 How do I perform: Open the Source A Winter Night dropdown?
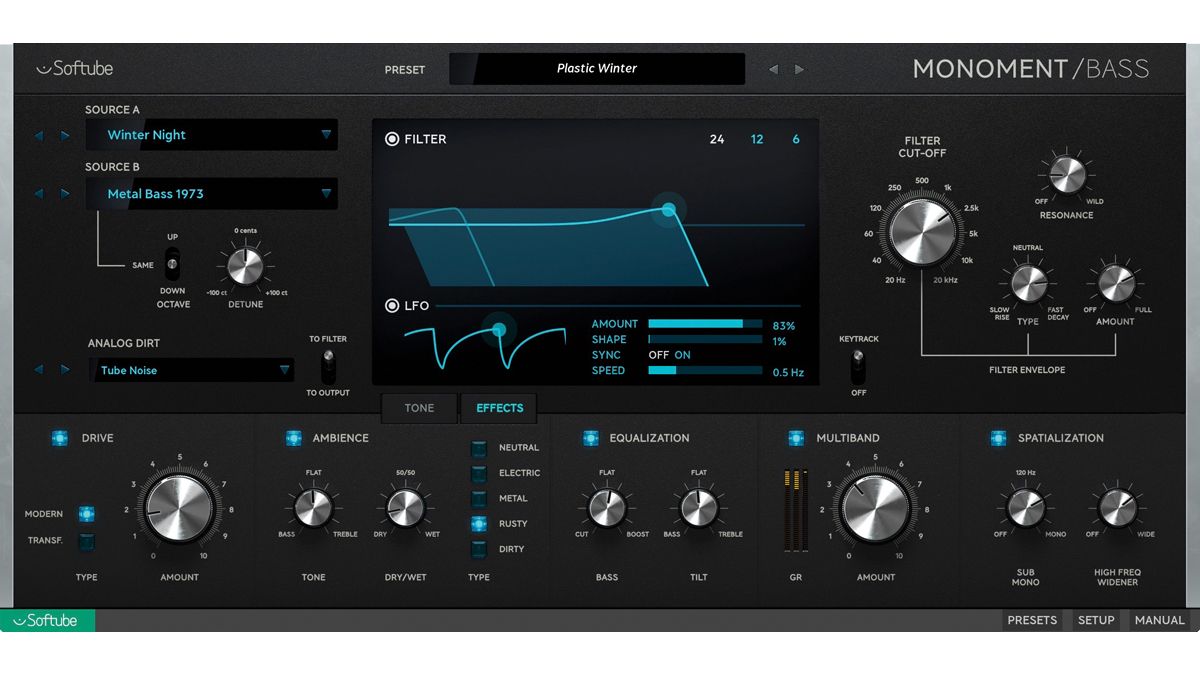[211, 135]
